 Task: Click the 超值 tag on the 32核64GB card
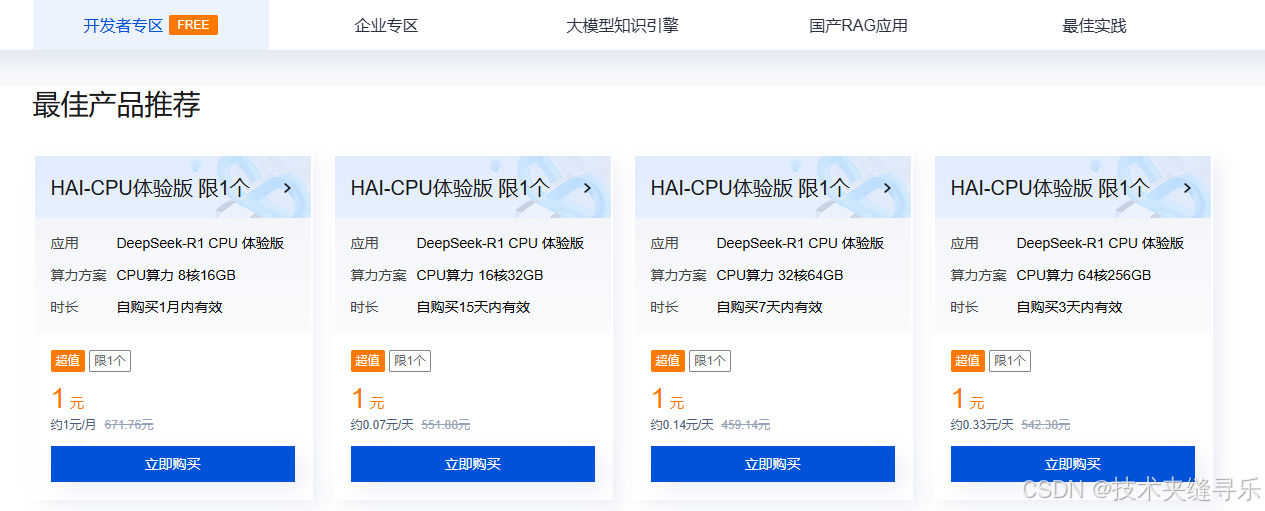coord(667,361)
